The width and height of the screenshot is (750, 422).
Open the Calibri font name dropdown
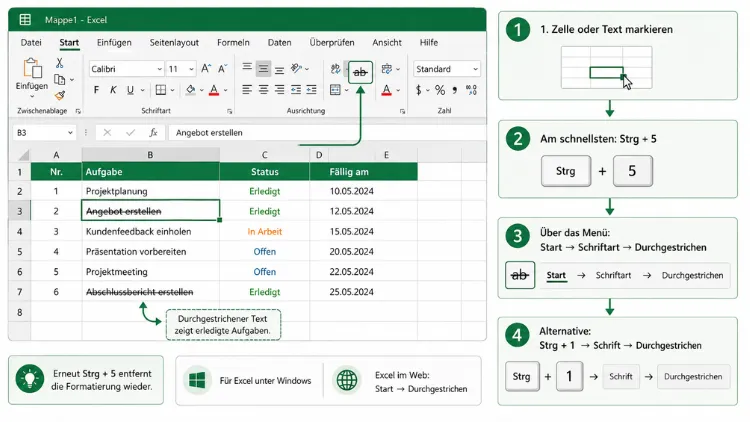(x=159, y=69)
